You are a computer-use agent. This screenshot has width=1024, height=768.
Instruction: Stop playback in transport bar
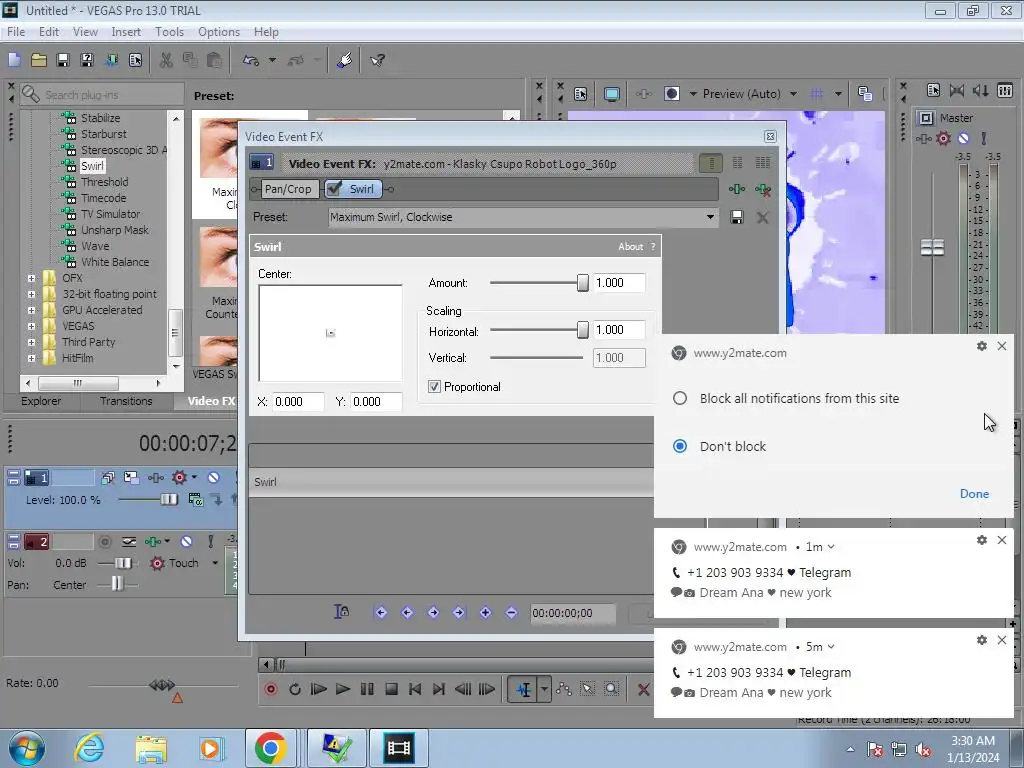(391, 689)
